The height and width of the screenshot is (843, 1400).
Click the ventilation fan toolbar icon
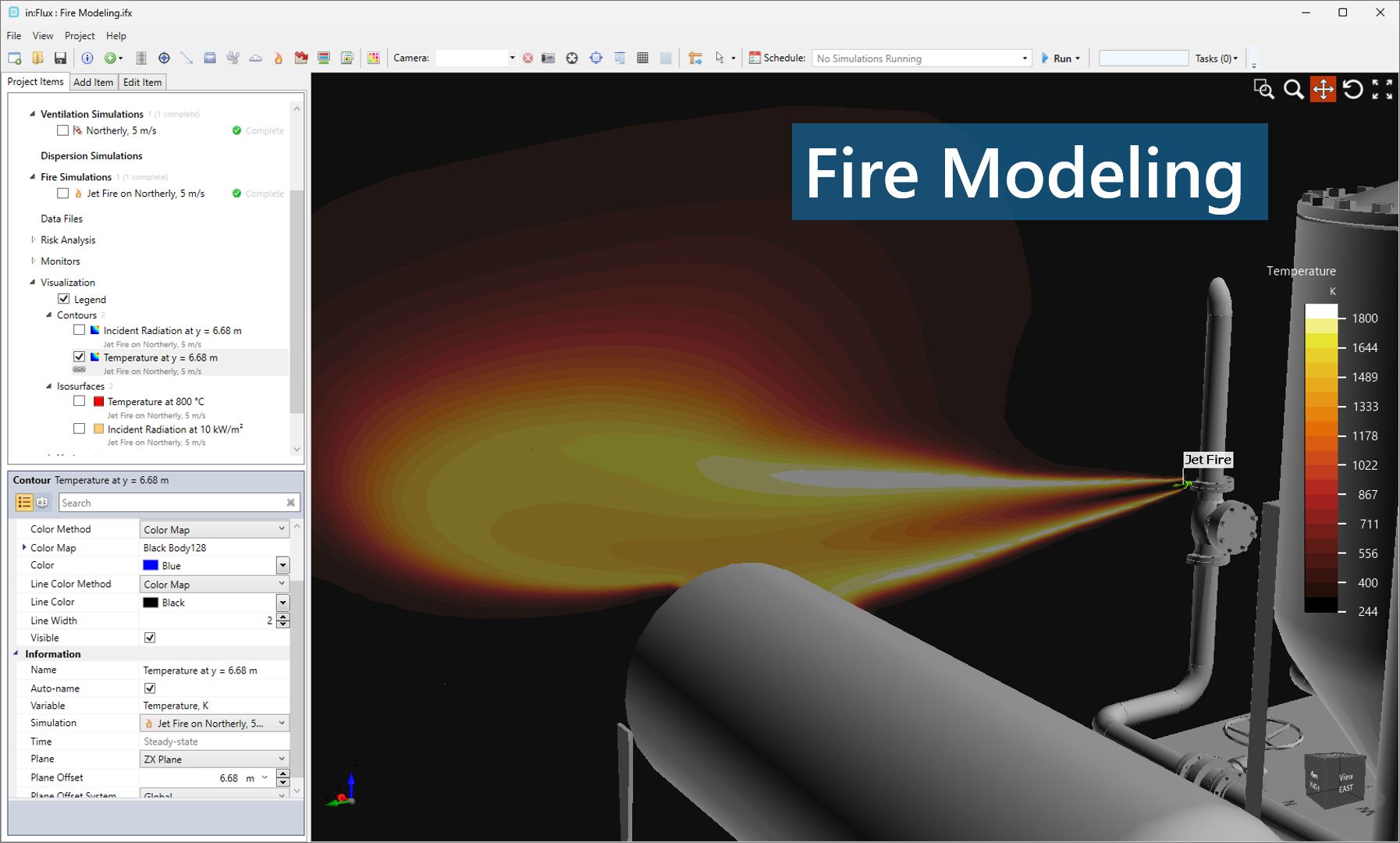pos(233,59)
